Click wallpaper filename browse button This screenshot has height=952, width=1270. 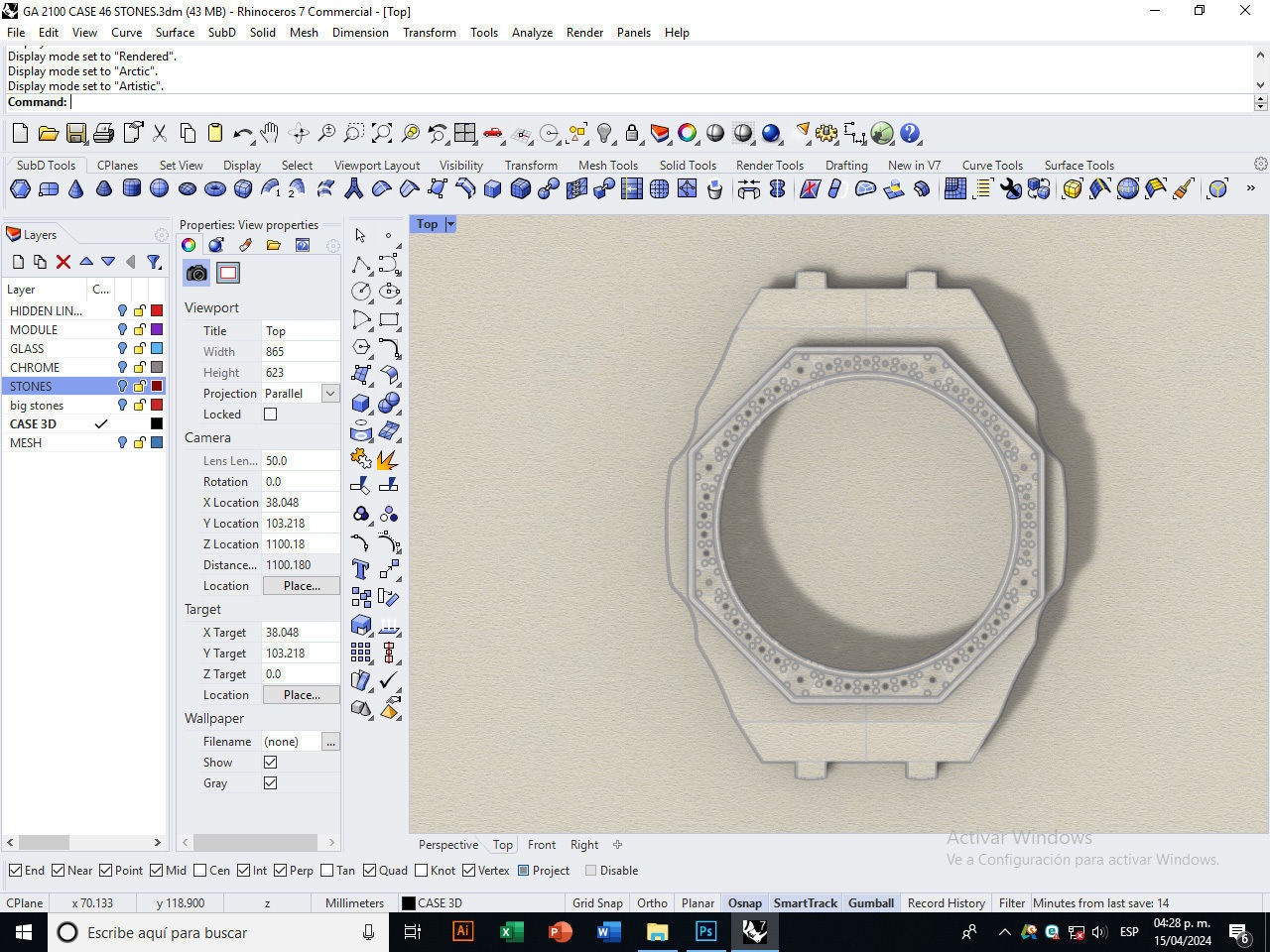click(x=330, y=742)
